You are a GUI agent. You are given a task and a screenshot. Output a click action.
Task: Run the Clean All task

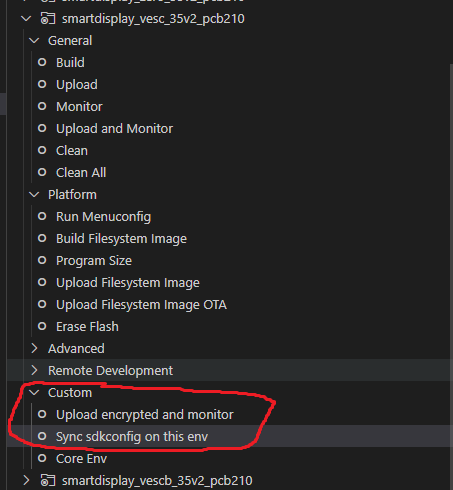[x=81, y=173]
